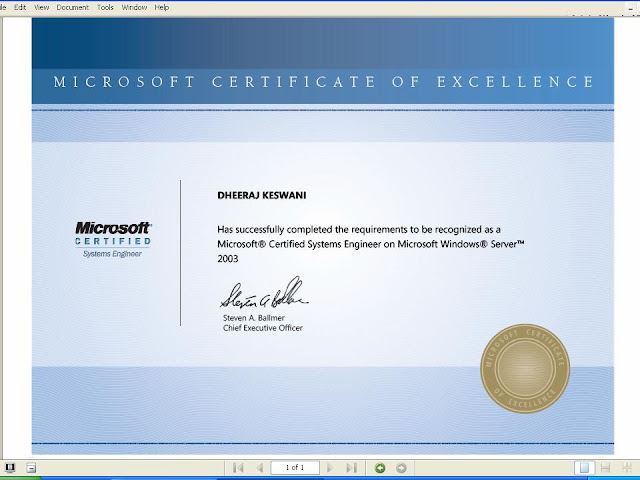Open the View menu

[41, 7]
